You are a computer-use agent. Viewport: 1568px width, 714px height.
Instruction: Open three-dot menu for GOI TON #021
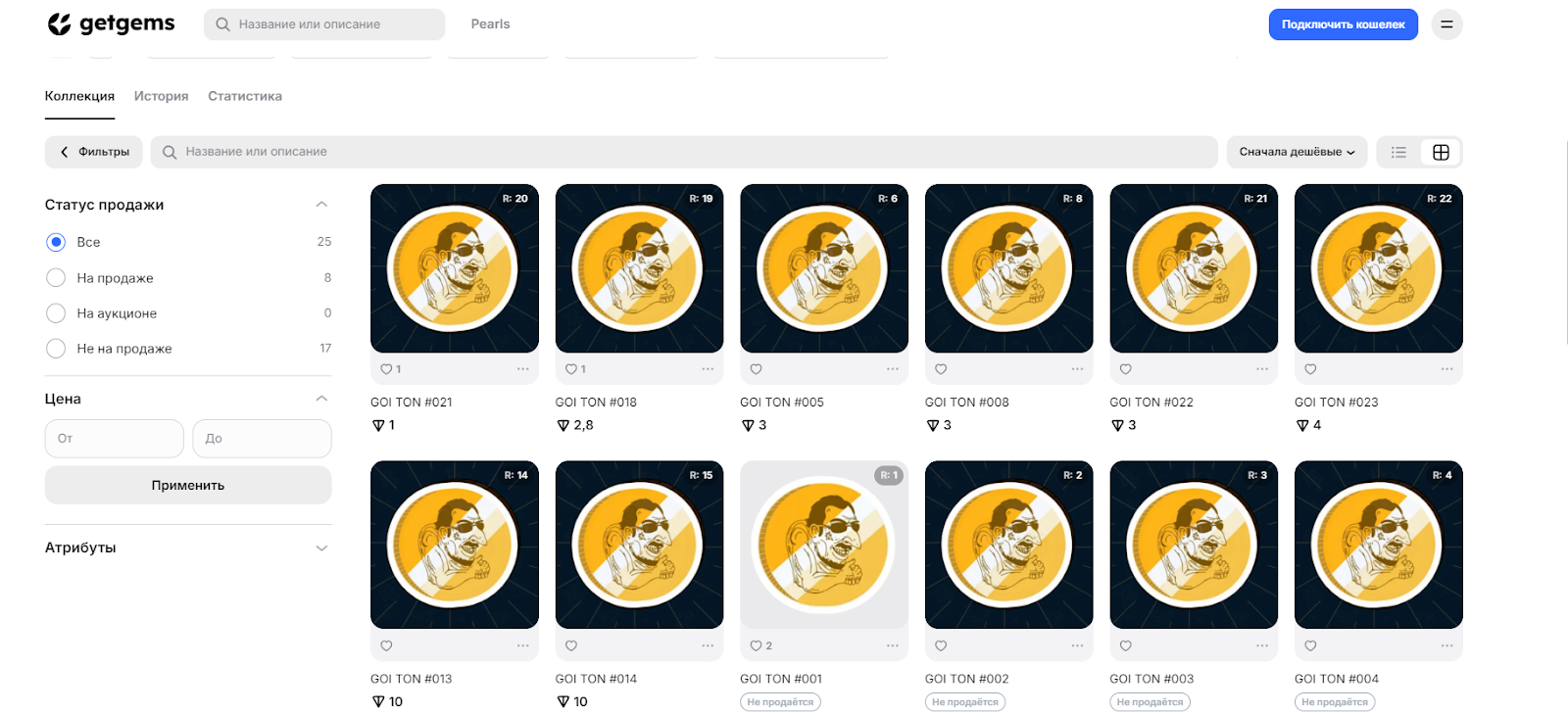coord(523,369)
